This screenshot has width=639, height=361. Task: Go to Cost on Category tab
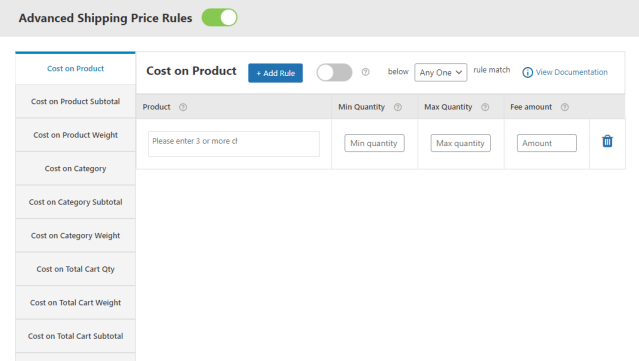[x=75, y=169]
